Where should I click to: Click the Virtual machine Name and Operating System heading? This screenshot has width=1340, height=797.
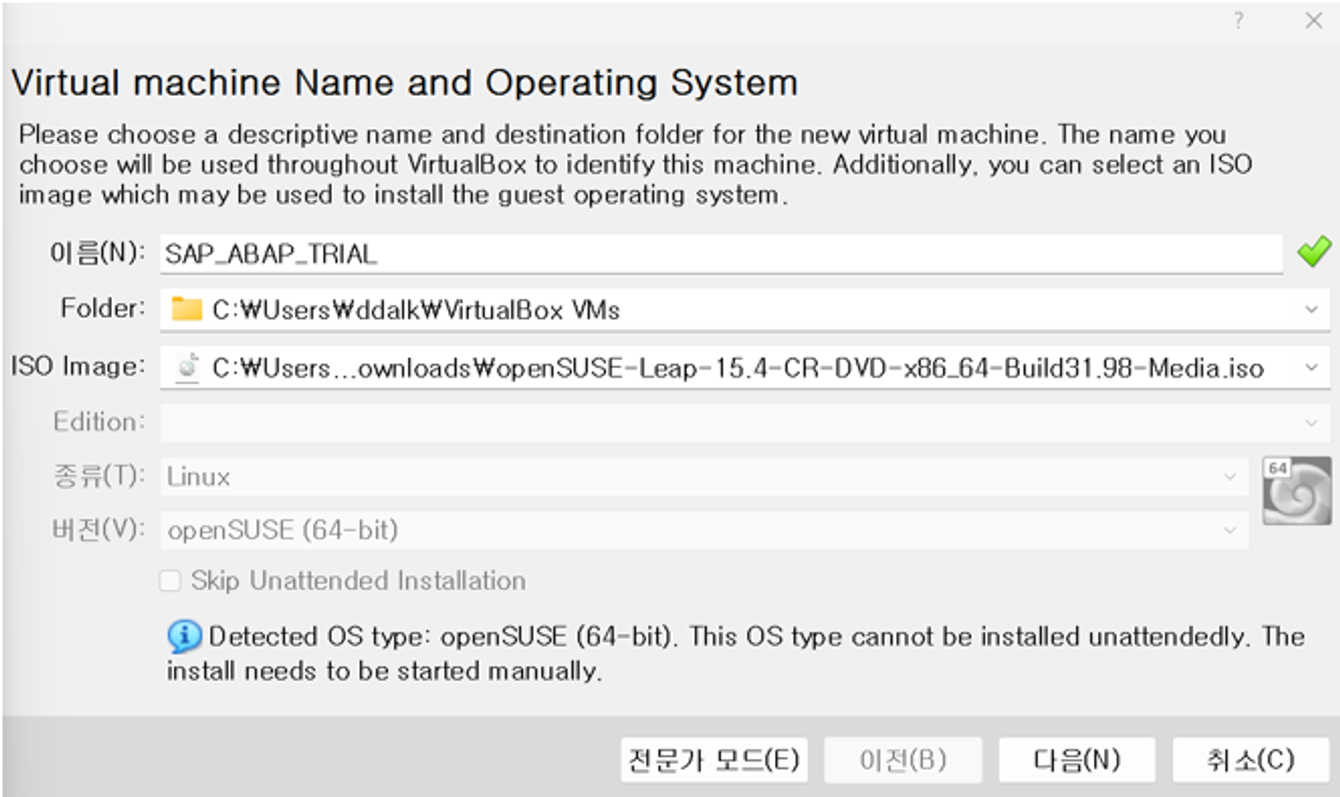tap(404, 82)
